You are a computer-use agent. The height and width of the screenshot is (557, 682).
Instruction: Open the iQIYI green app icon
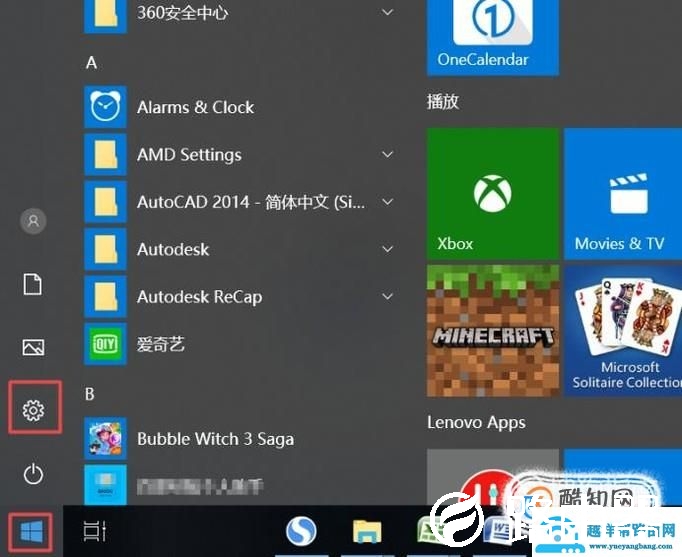tap(105, 344)
